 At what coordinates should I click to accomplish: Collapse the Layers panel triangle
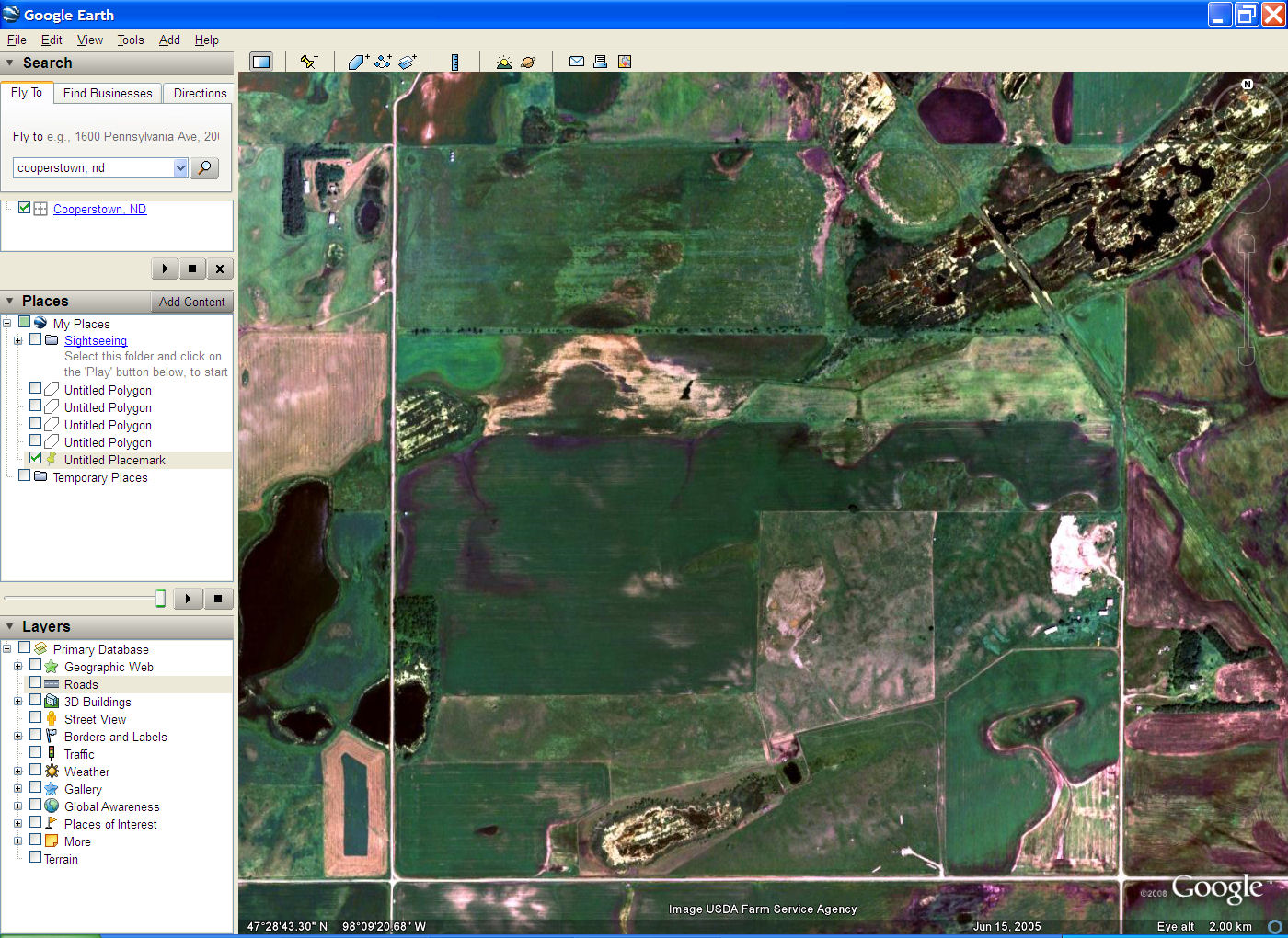tap(10, 626)
